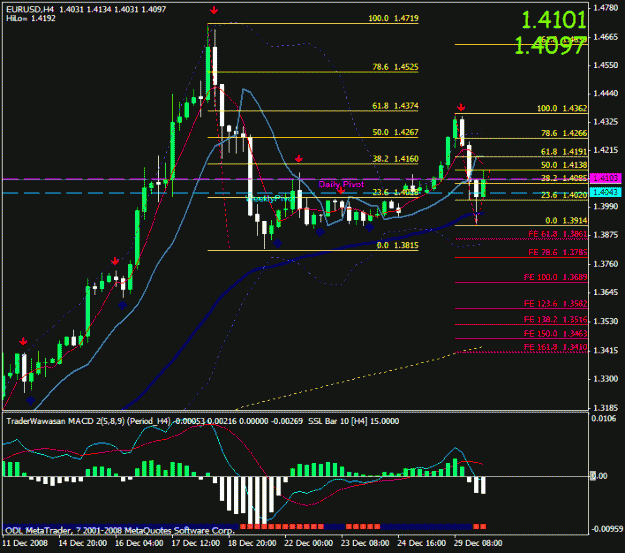
Task: Click the Fibonacci label 38.2 1.4160
Action: click(x=395, y=159)
